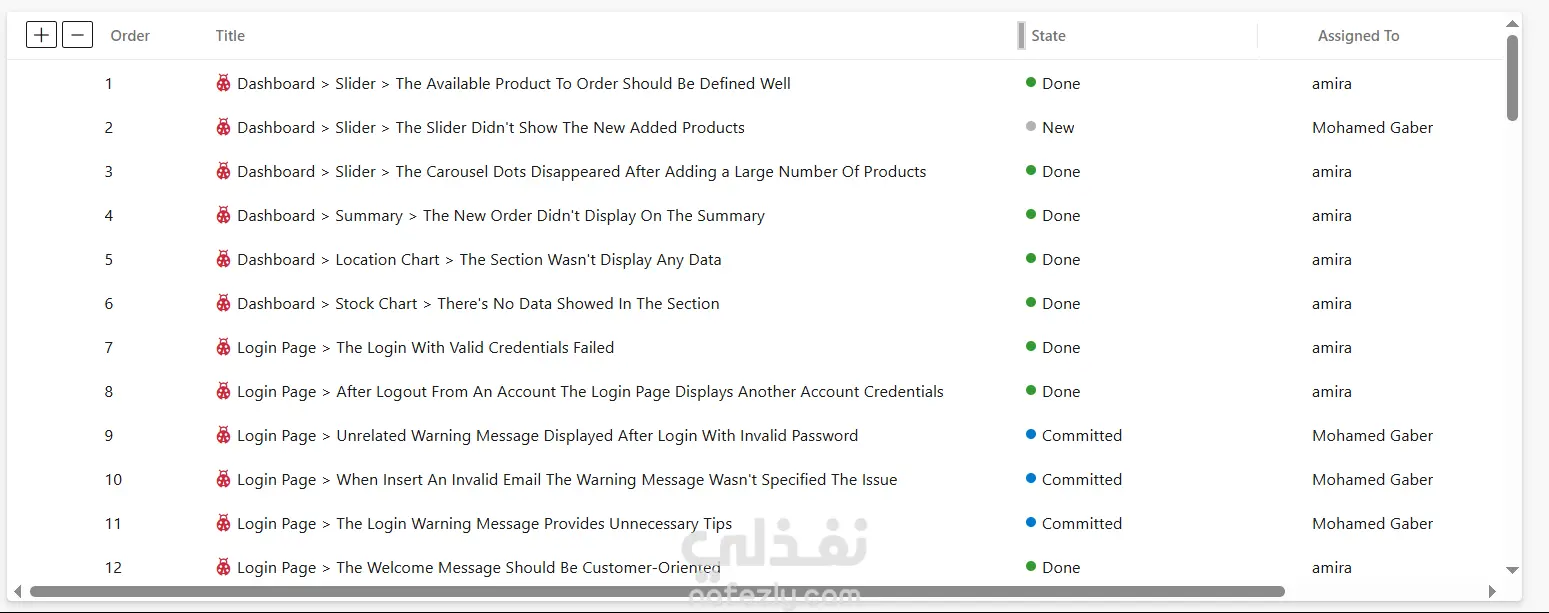This screenshot has width=1549, height=613.
Task: Click the collapse all (minus) button
Action: 77,36
